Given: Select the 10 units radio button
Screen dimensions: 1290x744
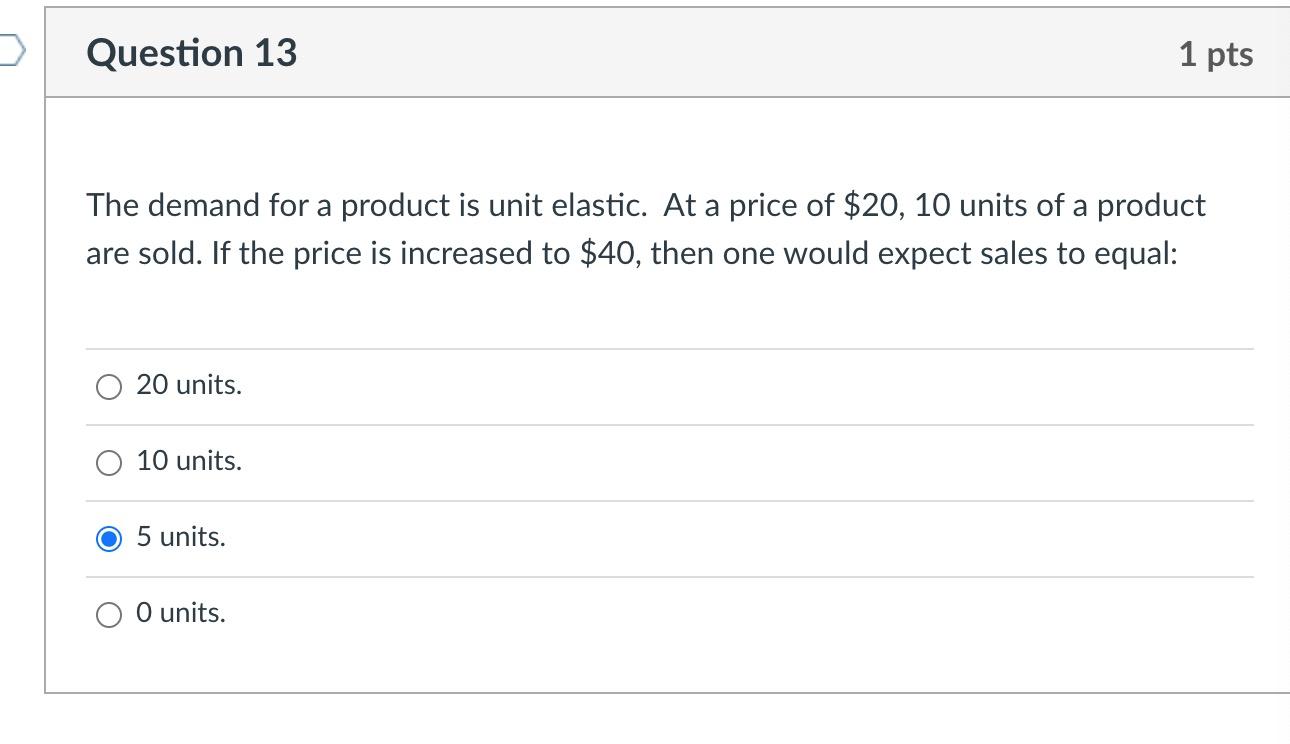Looking at the screenshot, I should point(109,463).
